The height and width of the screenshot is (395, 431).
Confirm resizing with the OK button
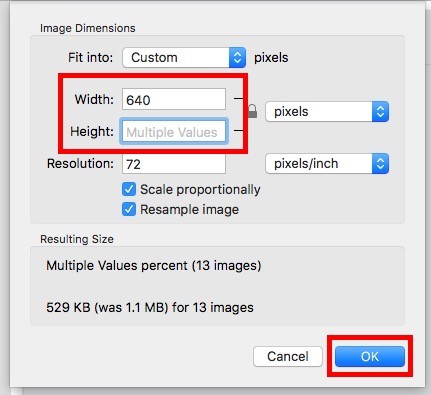370,356
